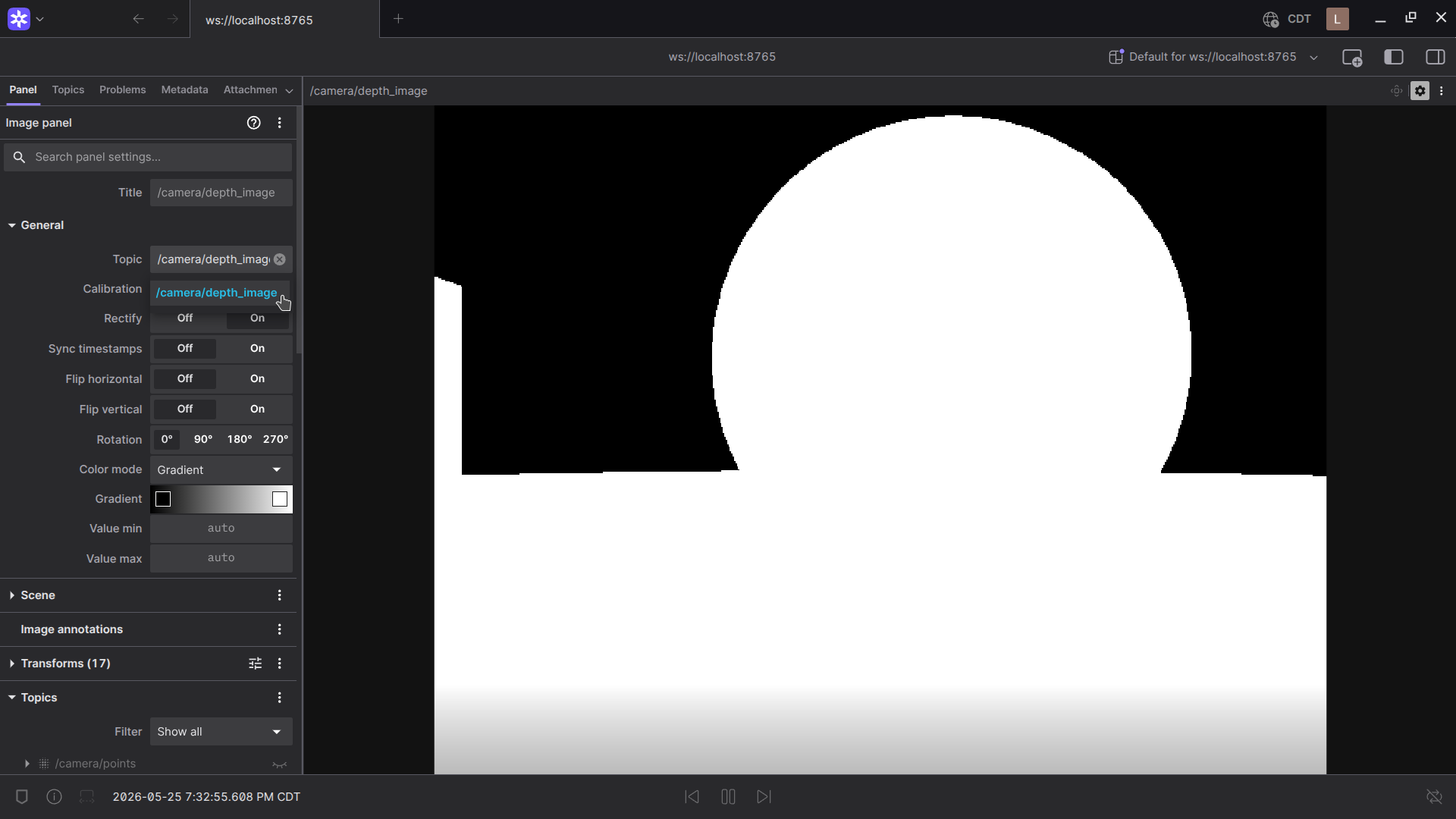Click the white gradient end swatch
Image resolution: width=1456 pixels, height=819 pixels.
pyautogui.click(x=280, y=499)
